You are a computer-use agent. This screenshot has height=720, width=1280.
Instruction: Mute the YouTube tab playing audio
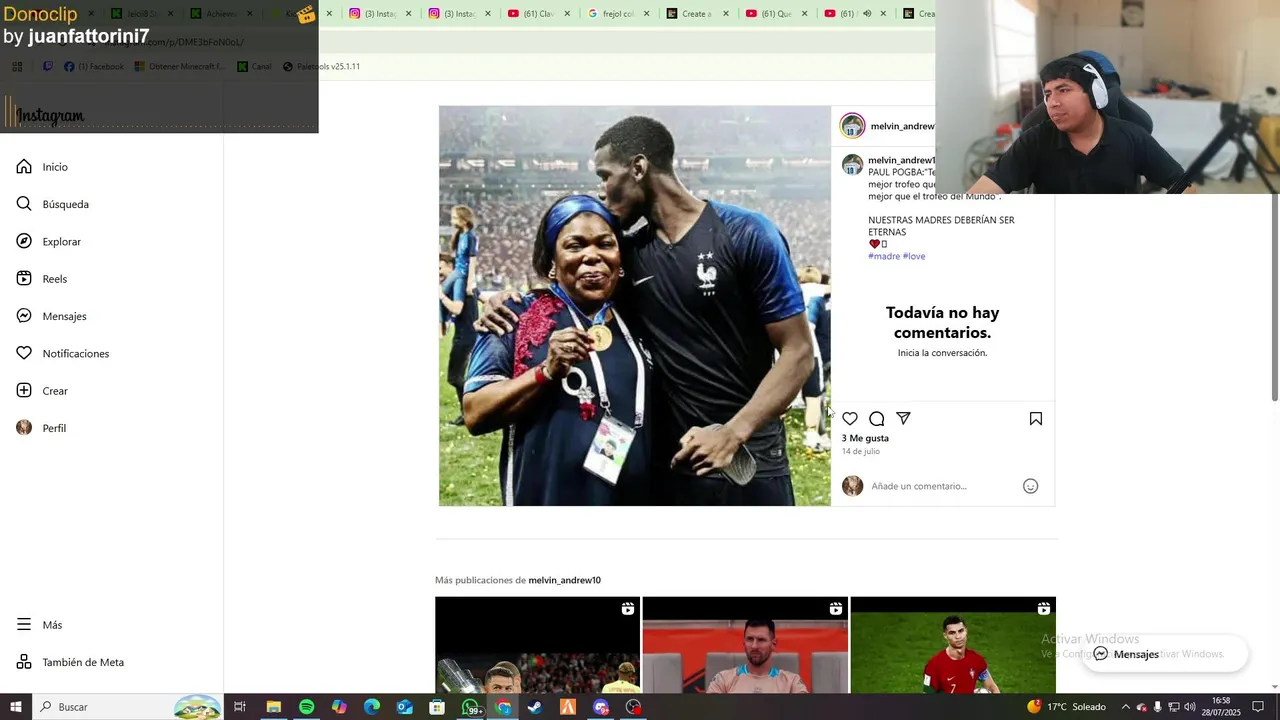867,14
